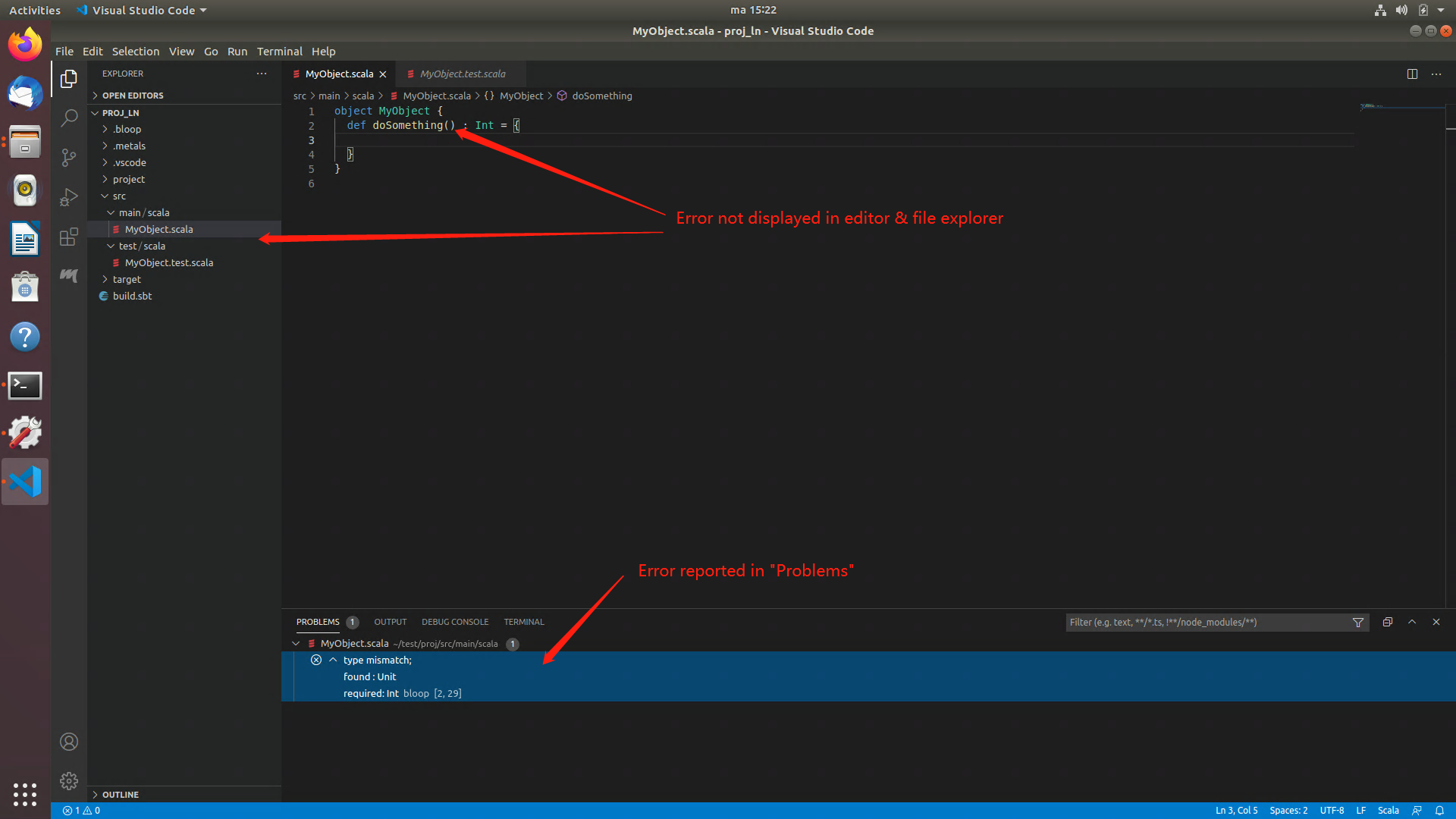The image size is (1456, 819).
Task: Open the Accounts icon in activity bar
Action: [69, 742]
